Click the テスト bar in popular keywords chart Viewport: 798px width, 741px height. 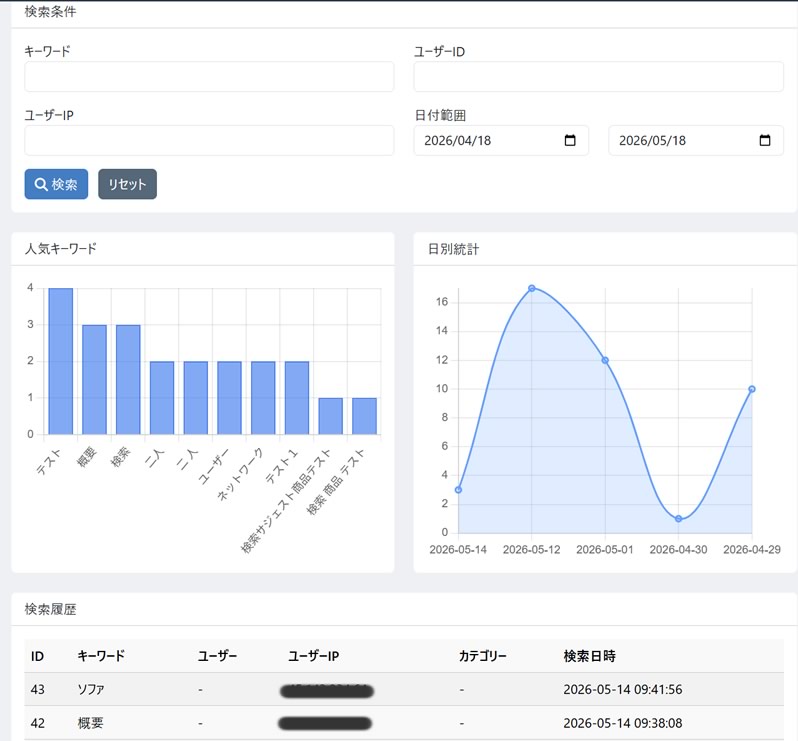[x=61, y=361]
